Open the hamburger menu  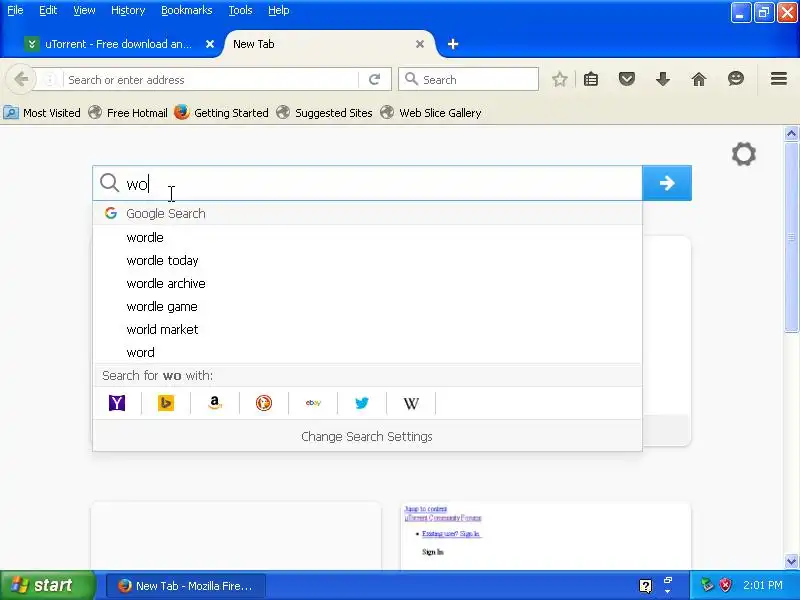779,79
